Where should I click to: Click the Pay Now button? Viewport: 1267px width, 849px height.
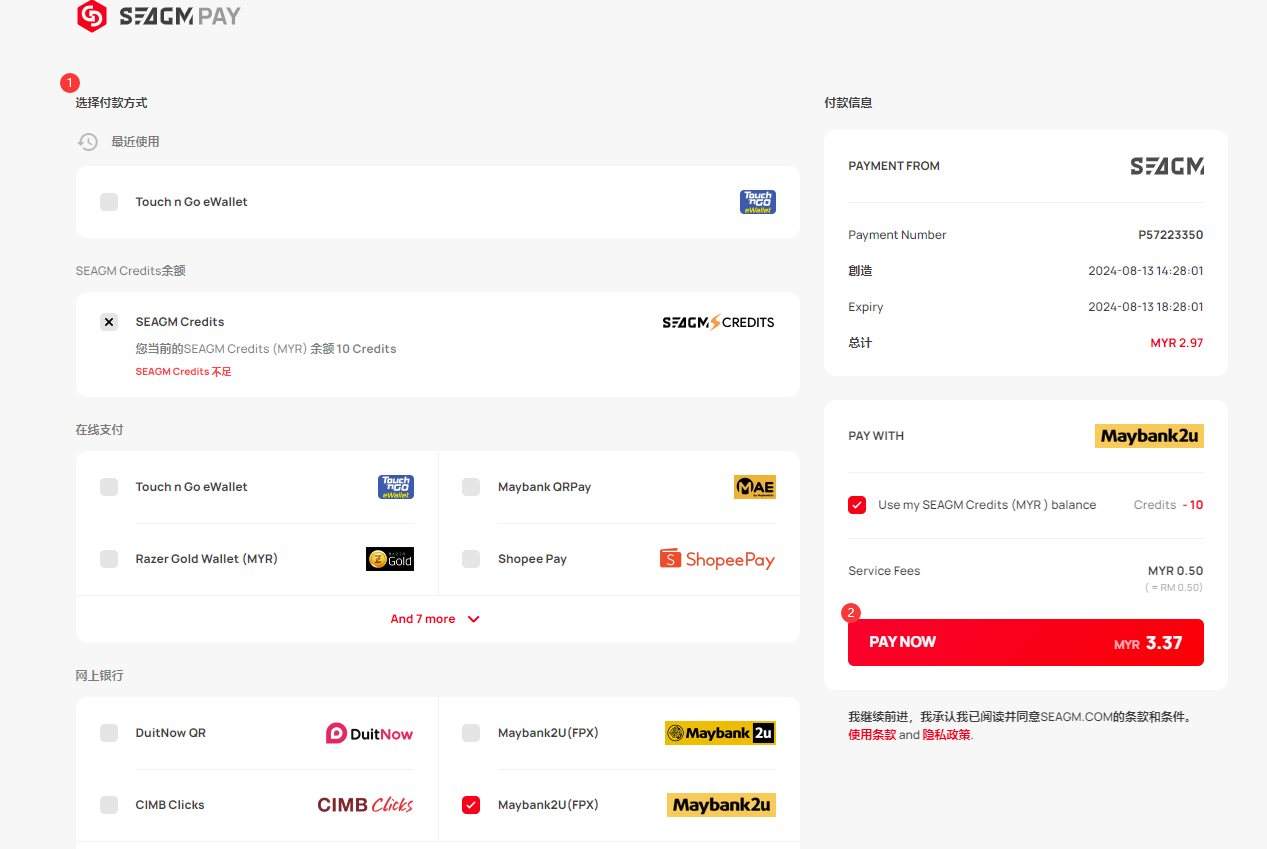tap(1025, 642)
